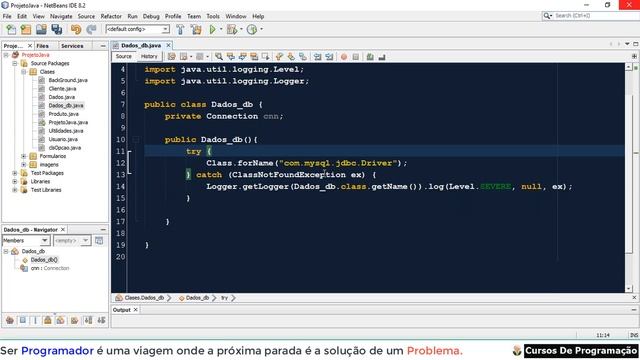Select the Dados_db.java editor tab
Image resolution: width=640 pixels, height=360 pixels.
click(141, 45)
